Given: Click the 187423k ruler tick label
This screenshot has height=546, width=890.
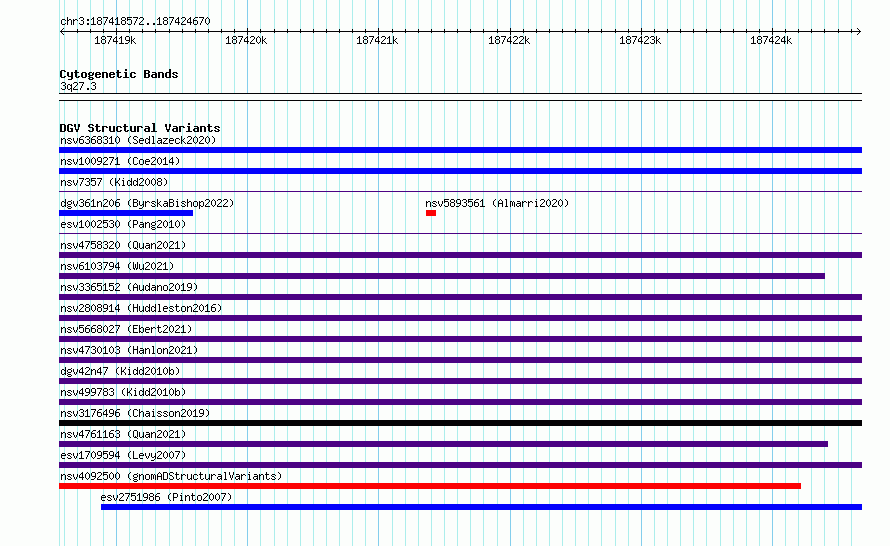Looking at the screenshot, I should point(640,40).
